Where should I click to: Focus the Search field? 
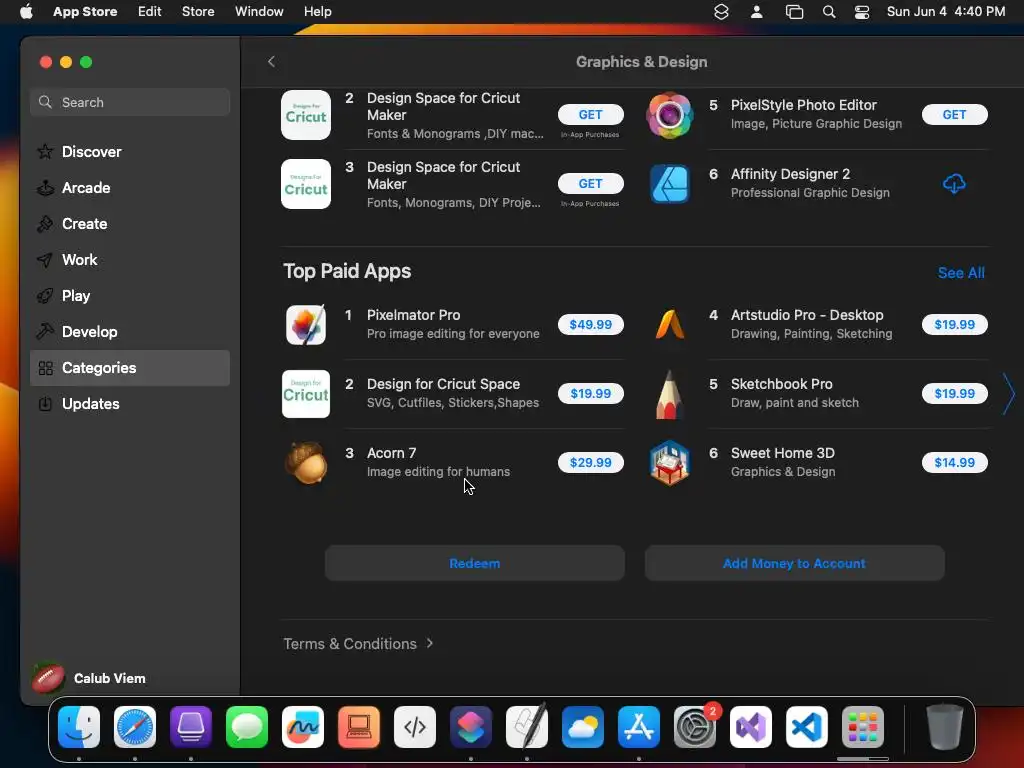coord(130,103)
